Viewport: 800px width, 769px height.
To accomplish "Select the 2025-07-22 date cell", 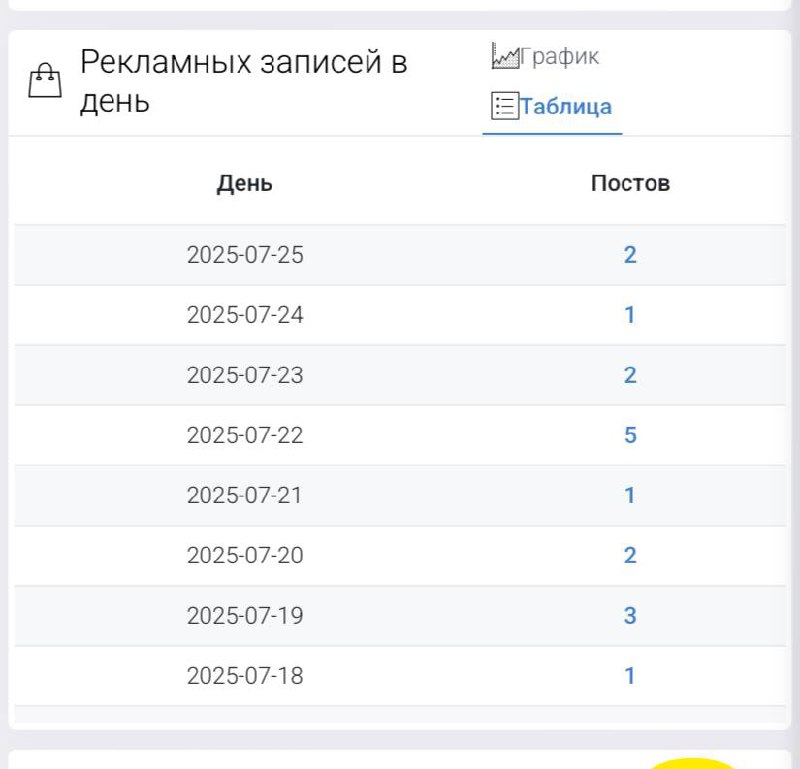I will pyautogui.click(x=244, y=435).
